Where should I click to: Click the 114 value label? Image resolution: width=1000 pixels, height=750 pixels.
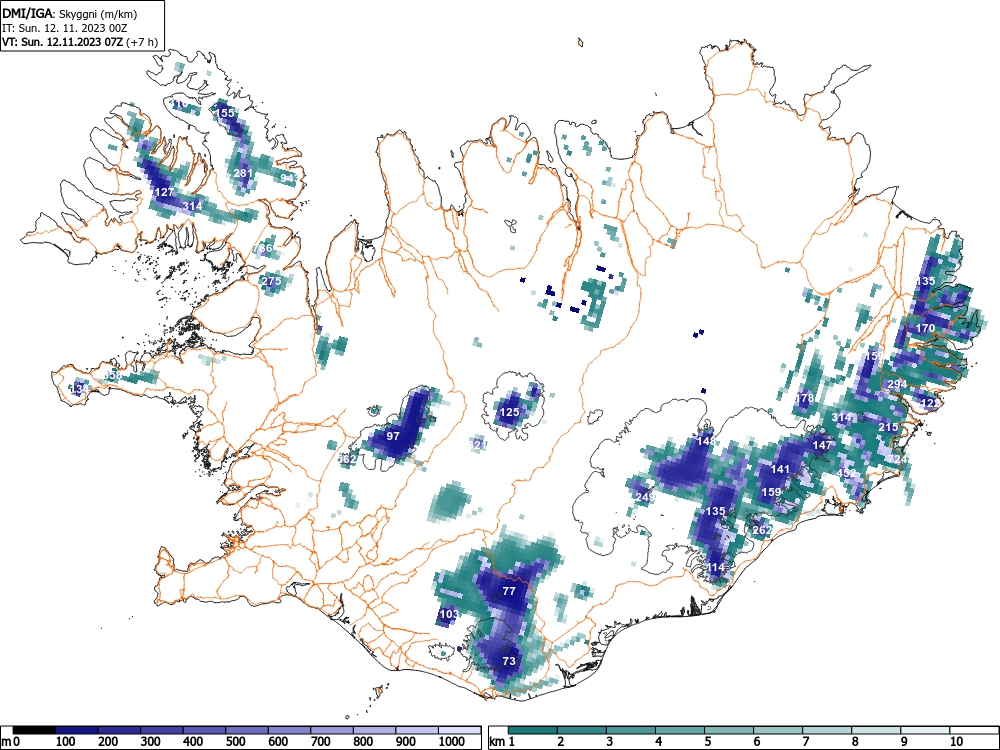click(716, 567)
